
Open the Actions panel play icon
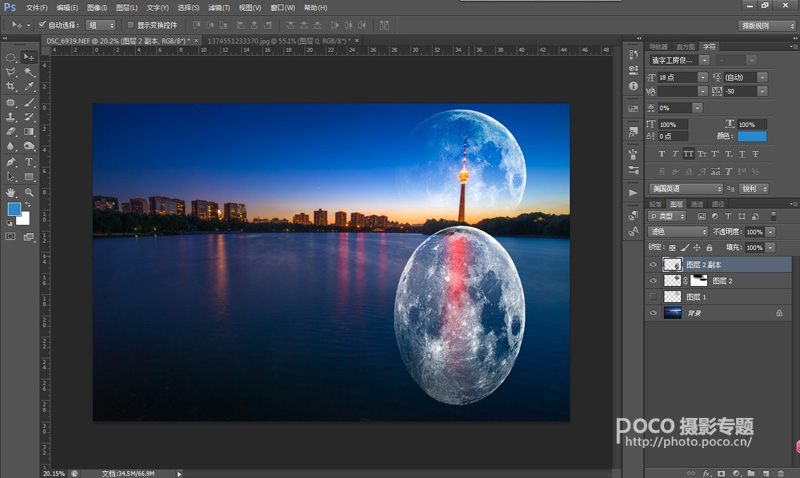click(x=633, y=193)
